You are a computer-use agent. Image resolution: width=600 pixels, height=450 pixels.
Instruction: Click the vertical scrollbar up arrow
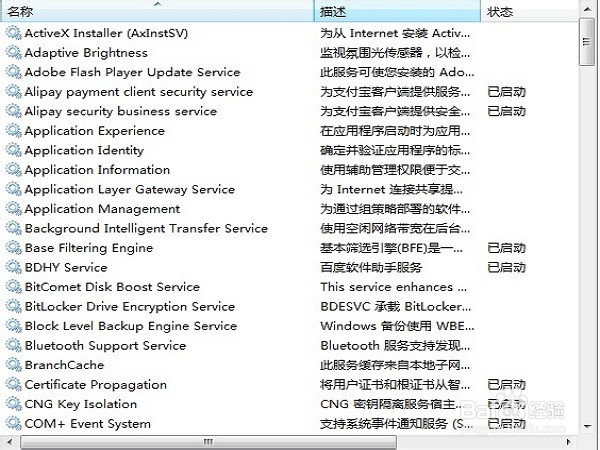(x=587, y=8)
